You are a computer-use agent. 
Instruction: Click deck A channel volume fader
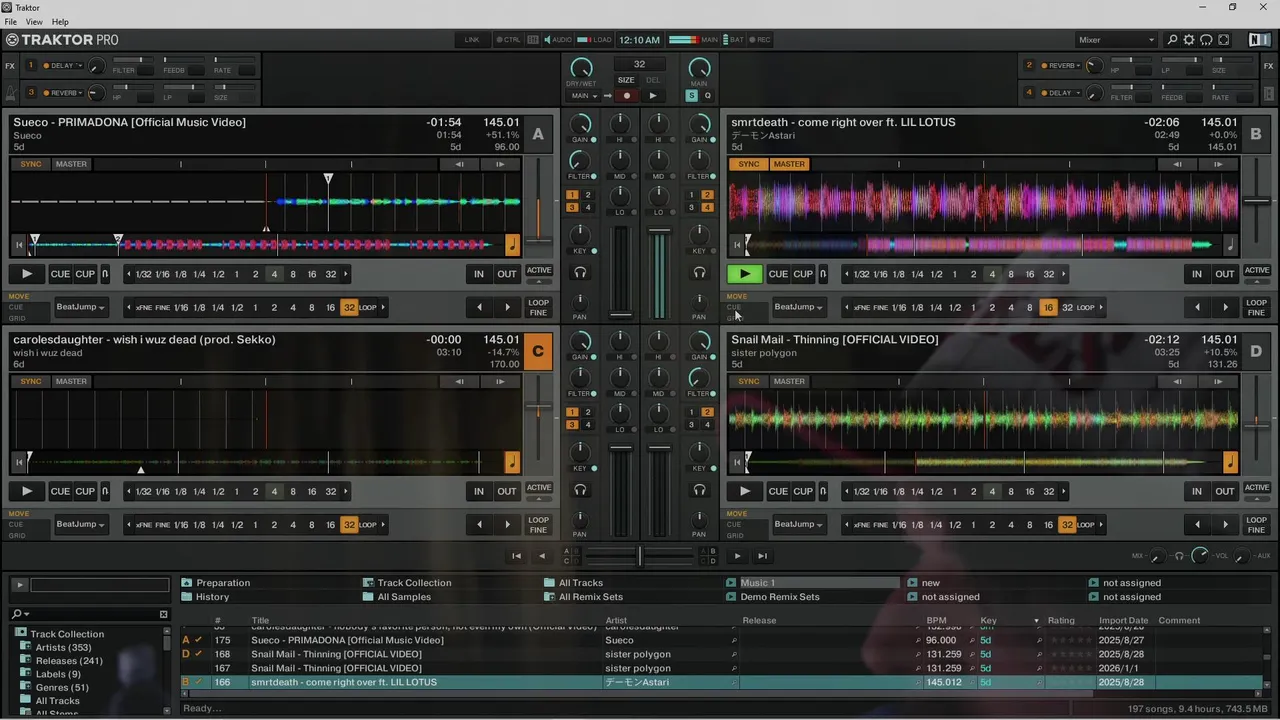(x=621, y=315)
